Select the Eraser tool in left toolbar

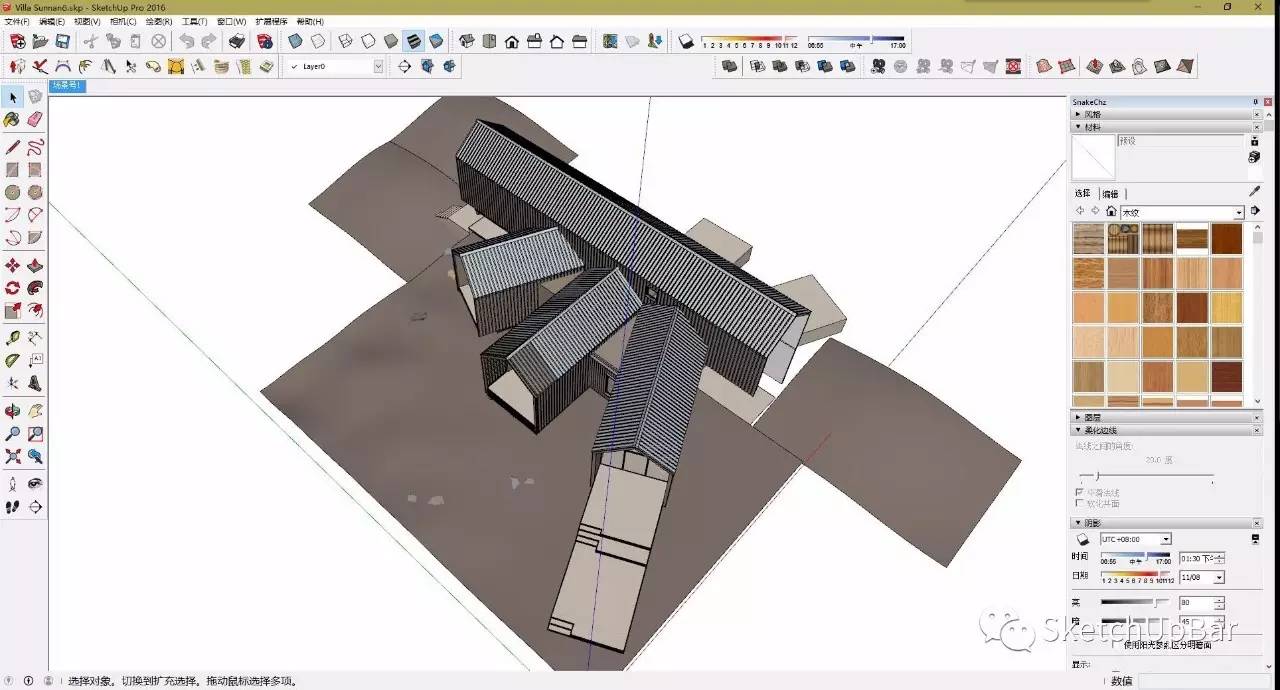[35, 120]
